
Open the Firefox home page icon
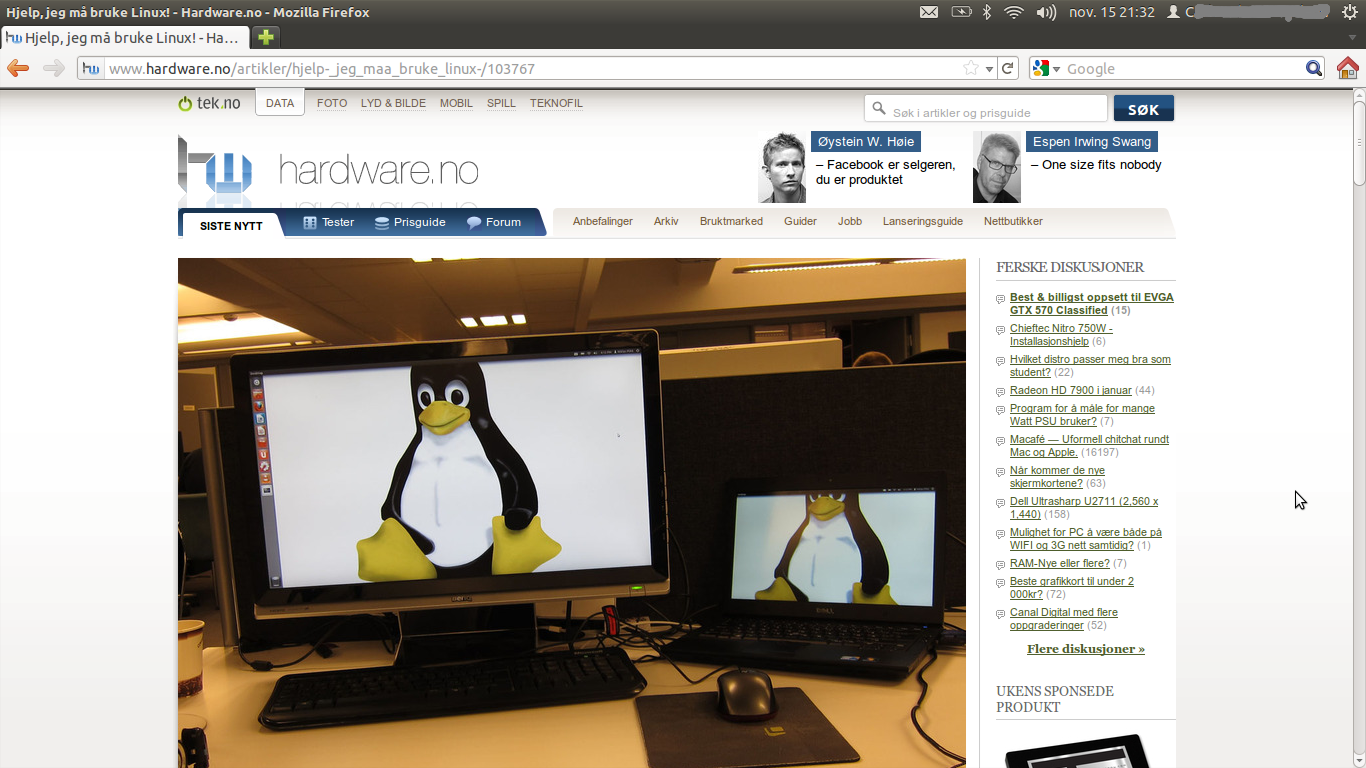(1347, 68)
